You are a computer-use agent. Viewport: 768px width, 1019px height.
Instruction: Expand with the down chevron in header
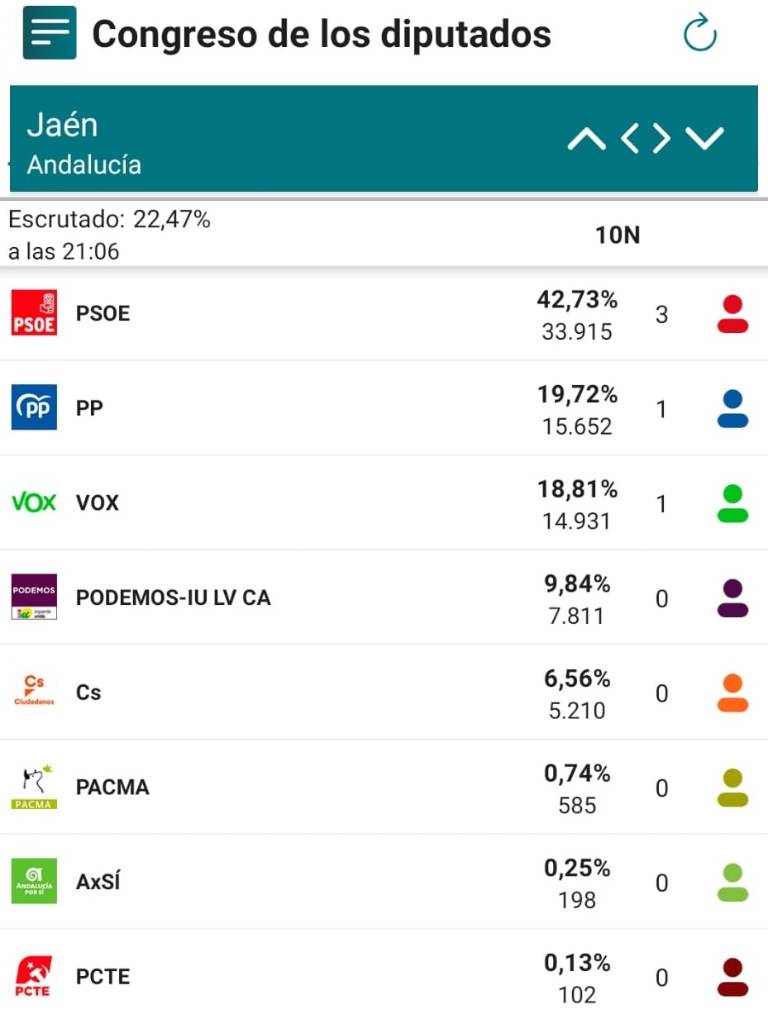pyautogui.click(x=705, y=138)
